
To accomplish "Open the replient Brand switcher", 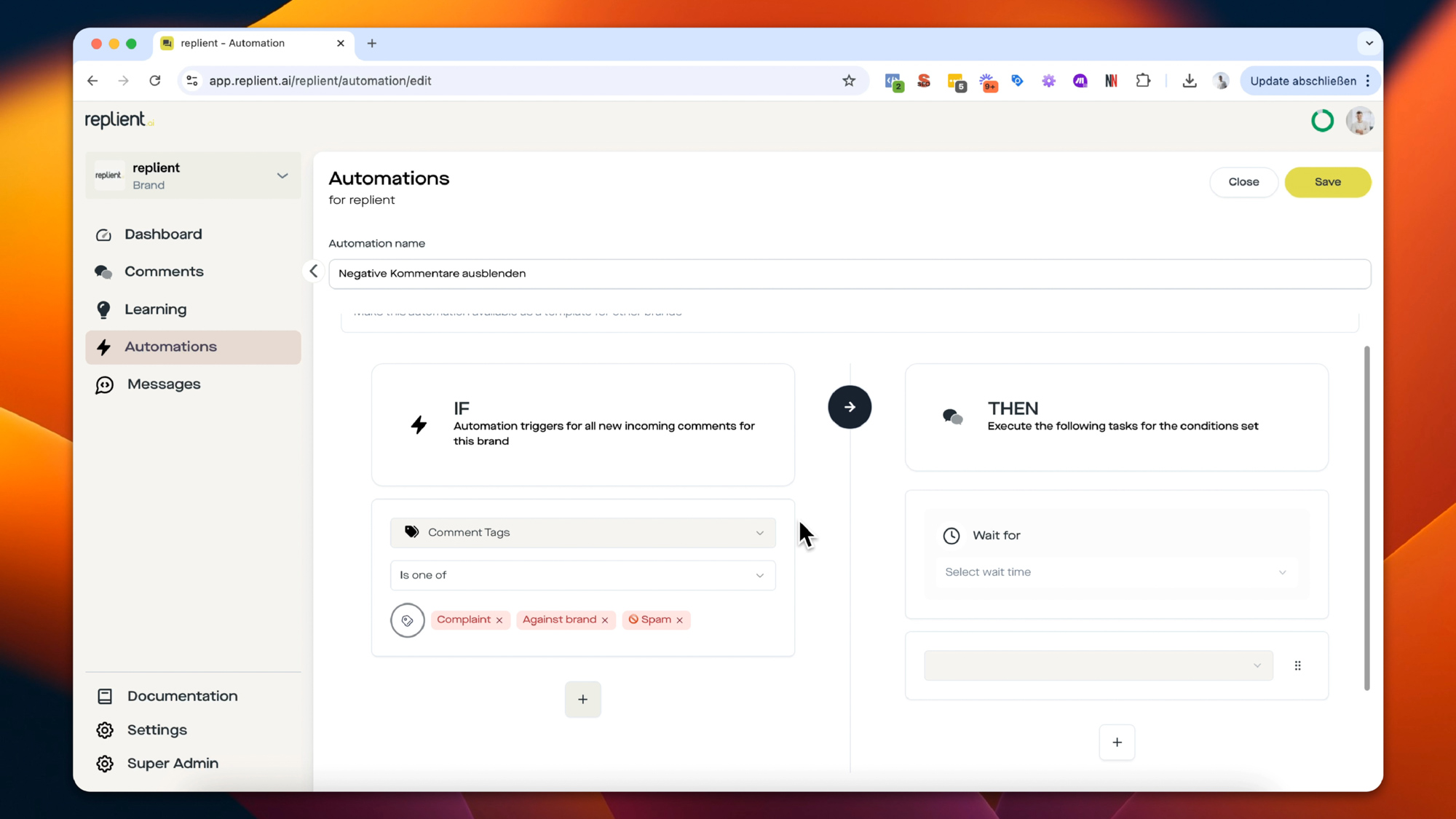I will pyautogui.click(x=193, y=175).
